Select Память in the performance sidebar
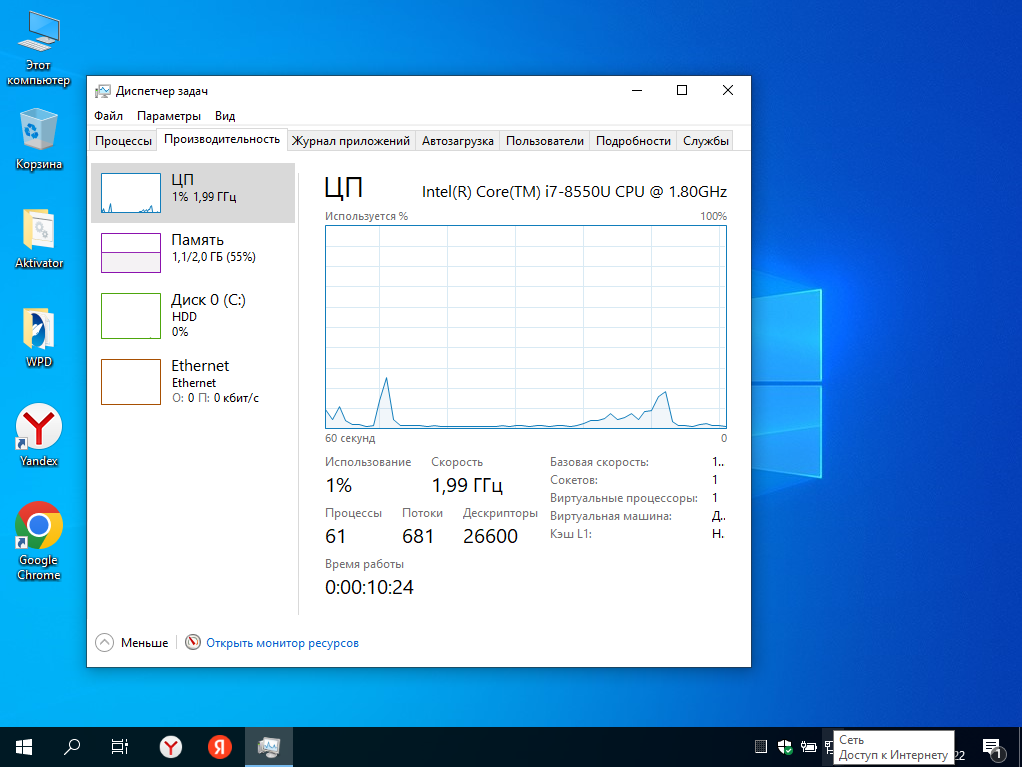The width and height of the screenshot is (1022, 767). [x=193, y=253]
